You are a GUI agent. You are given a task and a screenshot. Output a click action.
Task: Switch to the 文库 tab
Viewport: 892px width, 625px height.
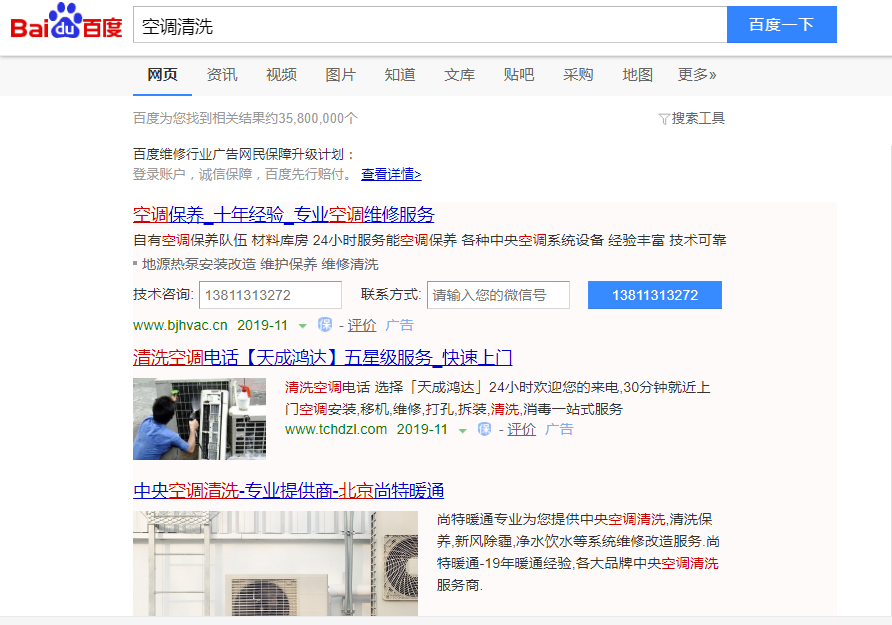pyautogui.click(x=459, y=75)
